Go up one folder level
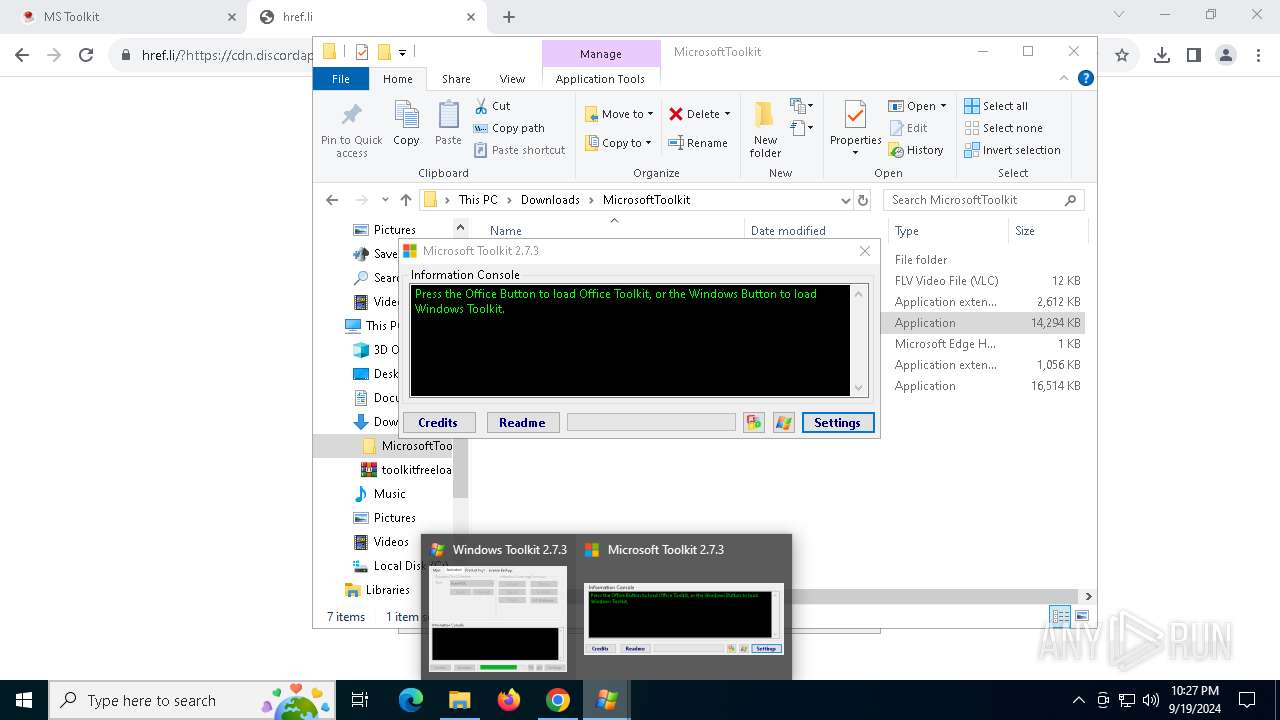 405,200
